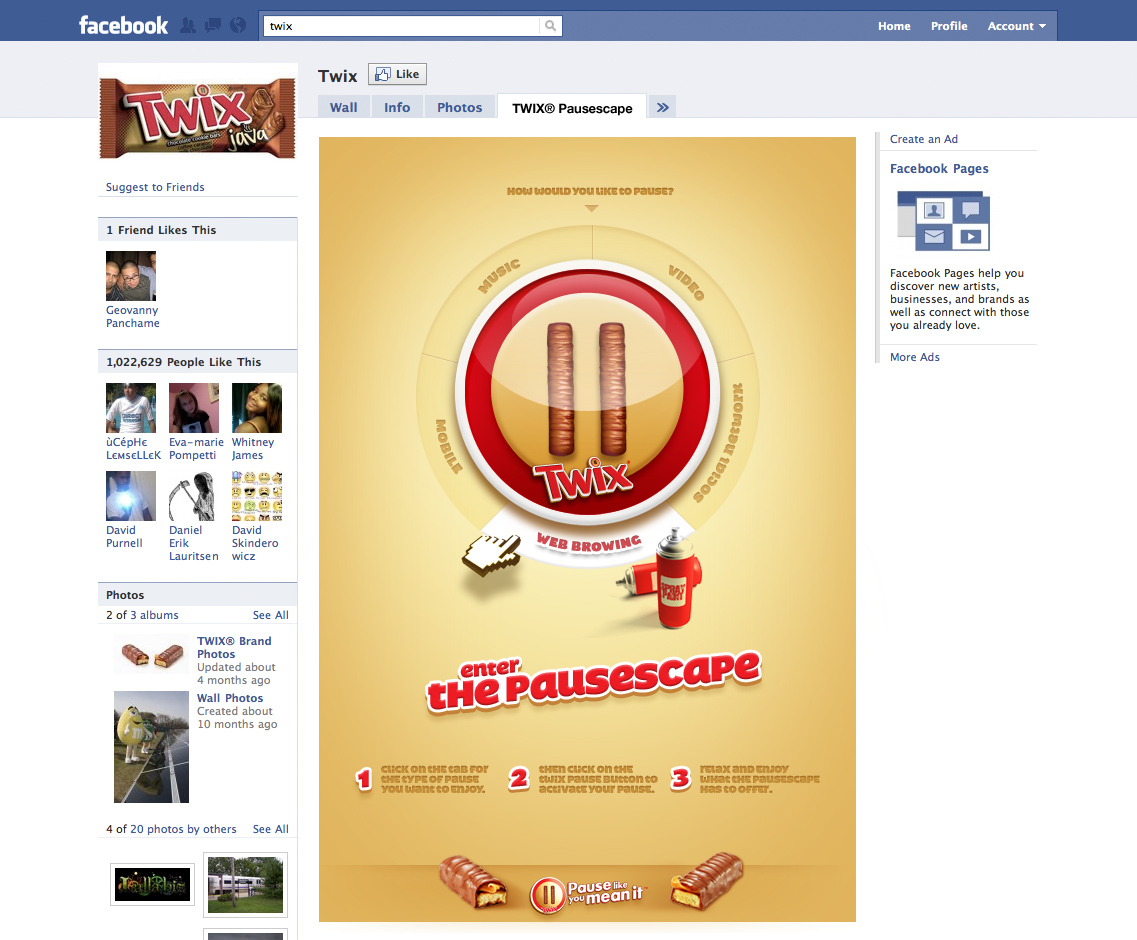Click the Facebook Pages ad image

(x=943, y=220)
